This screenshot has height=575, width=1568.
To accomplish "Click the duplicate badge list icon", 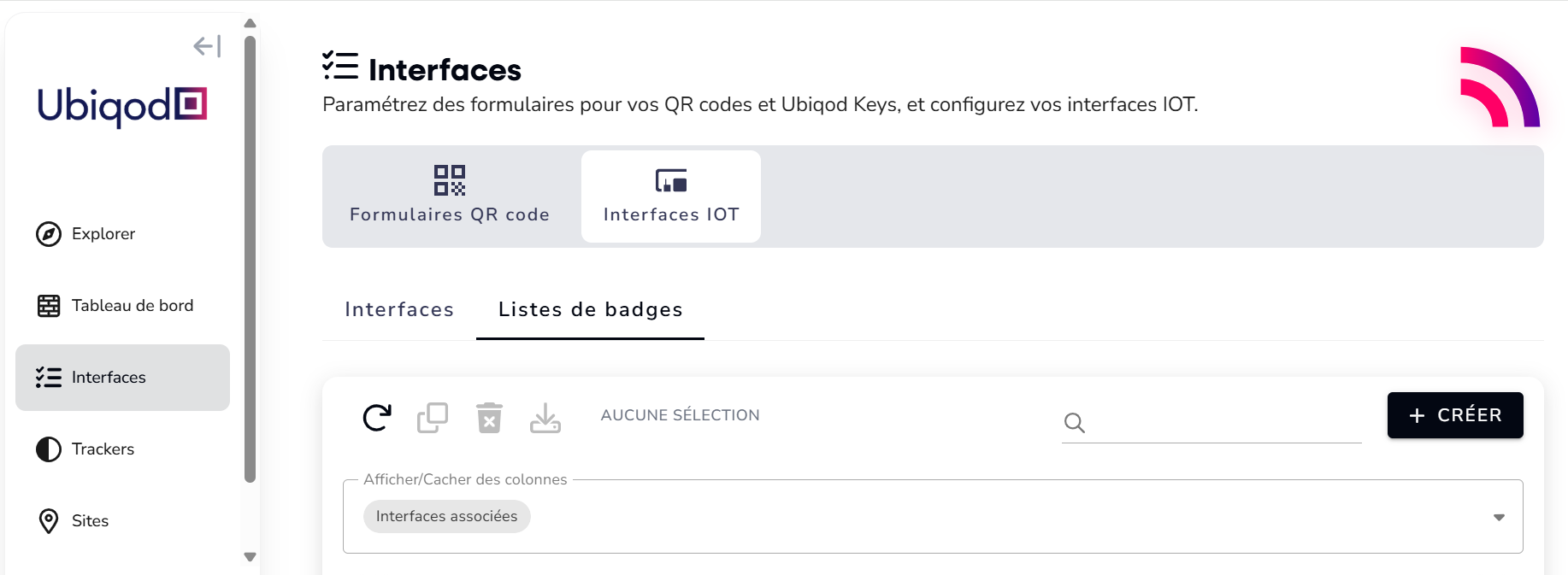I will click(x=433, y=417).
